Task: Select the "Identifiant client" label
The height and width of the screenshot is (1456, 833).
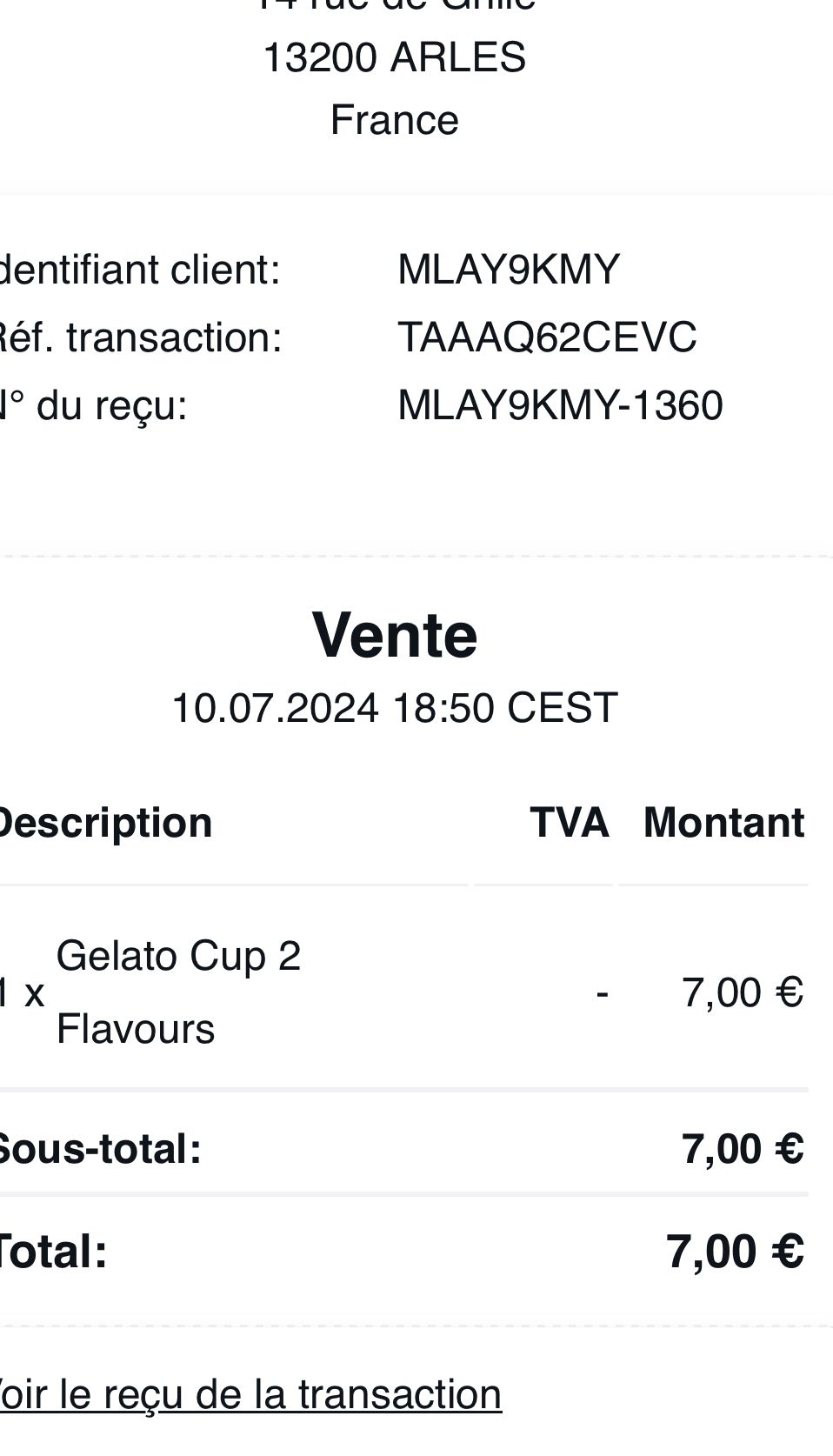Action: click(x=139, y=270)
